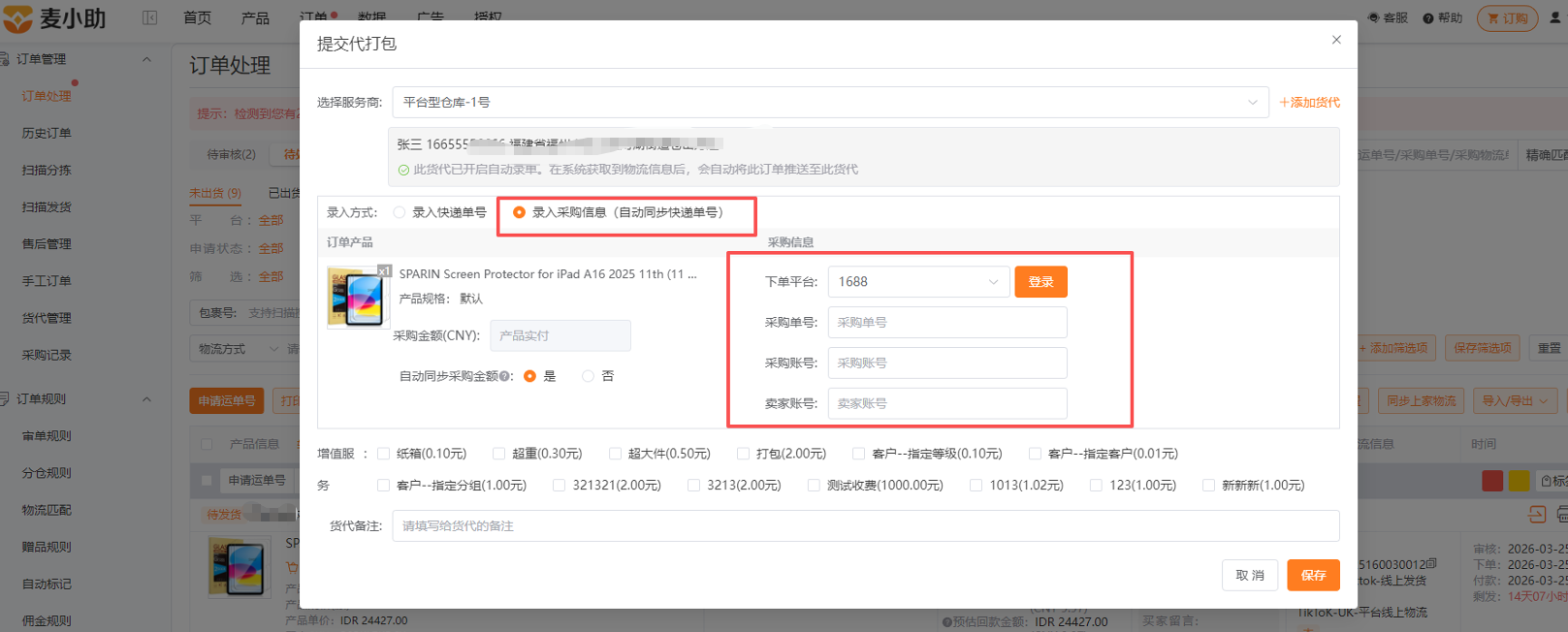The width and height of the screenshot is (1568, 632).
Task: Open the 选择服务商 dropdown
Action: [830, 102]
